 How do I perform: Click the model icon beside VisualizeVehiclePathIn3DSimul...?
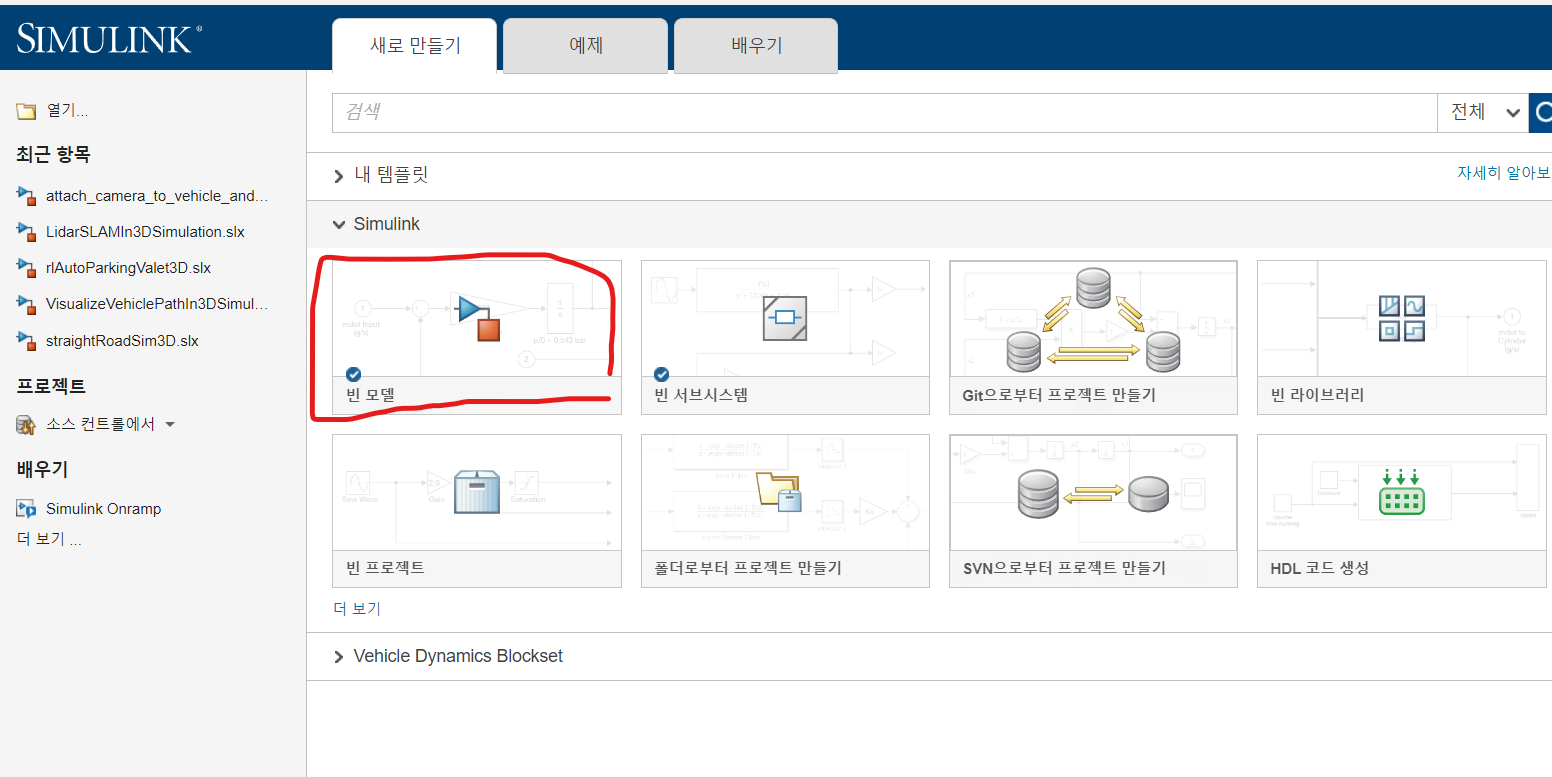(26, 304)
